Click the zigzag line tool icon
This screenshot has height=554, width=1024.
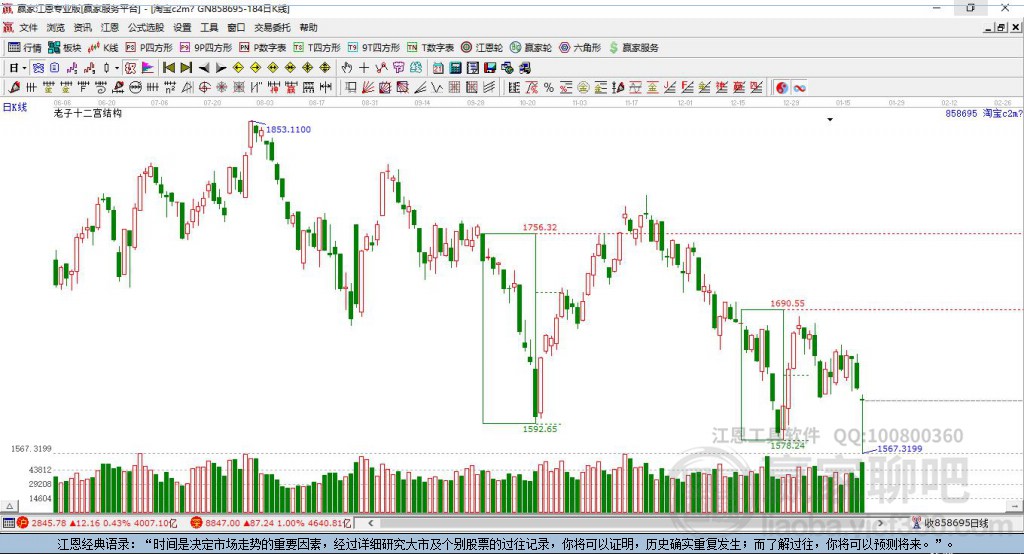(437, 88)
